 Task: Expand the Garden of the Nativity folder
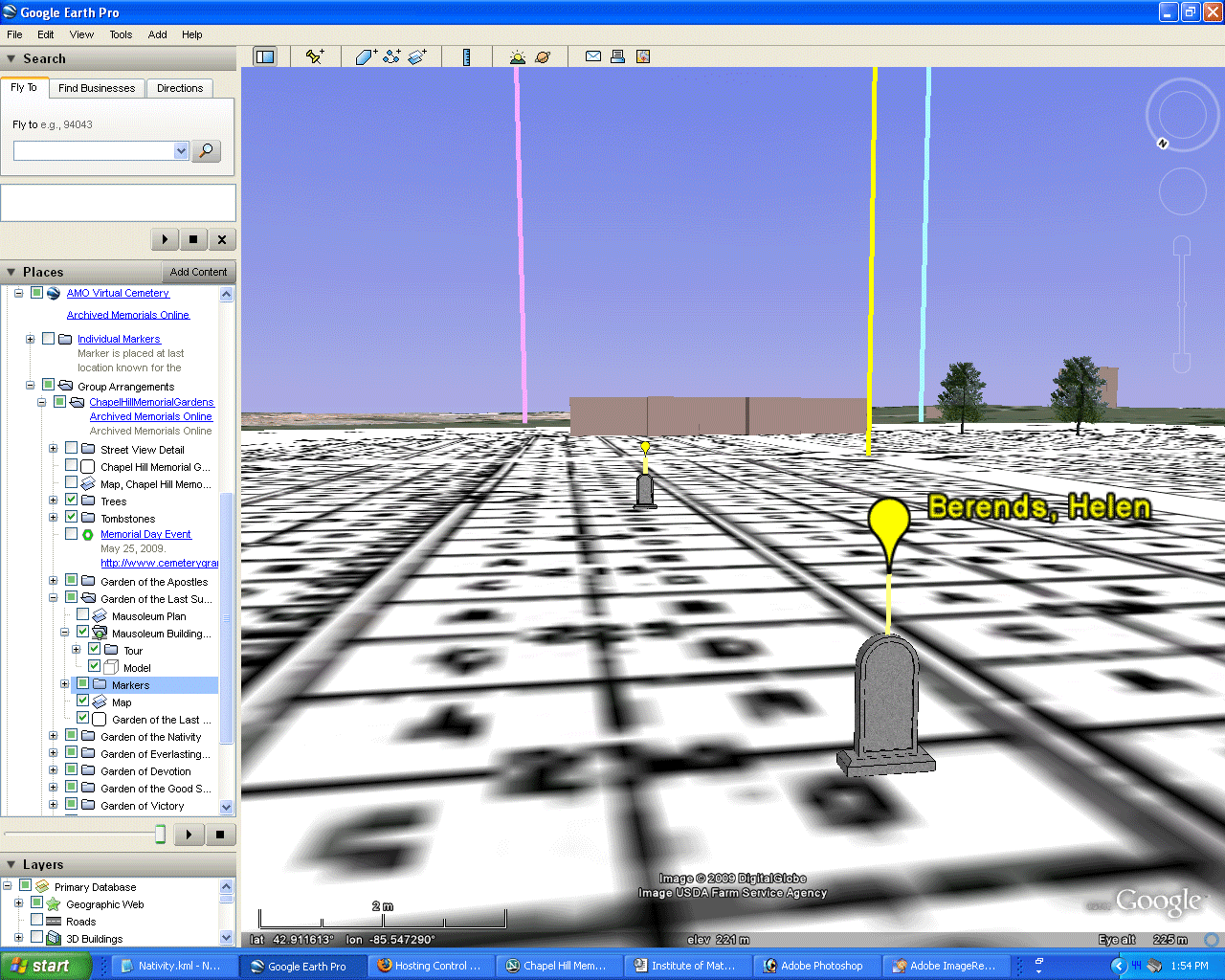pos(54,737)
